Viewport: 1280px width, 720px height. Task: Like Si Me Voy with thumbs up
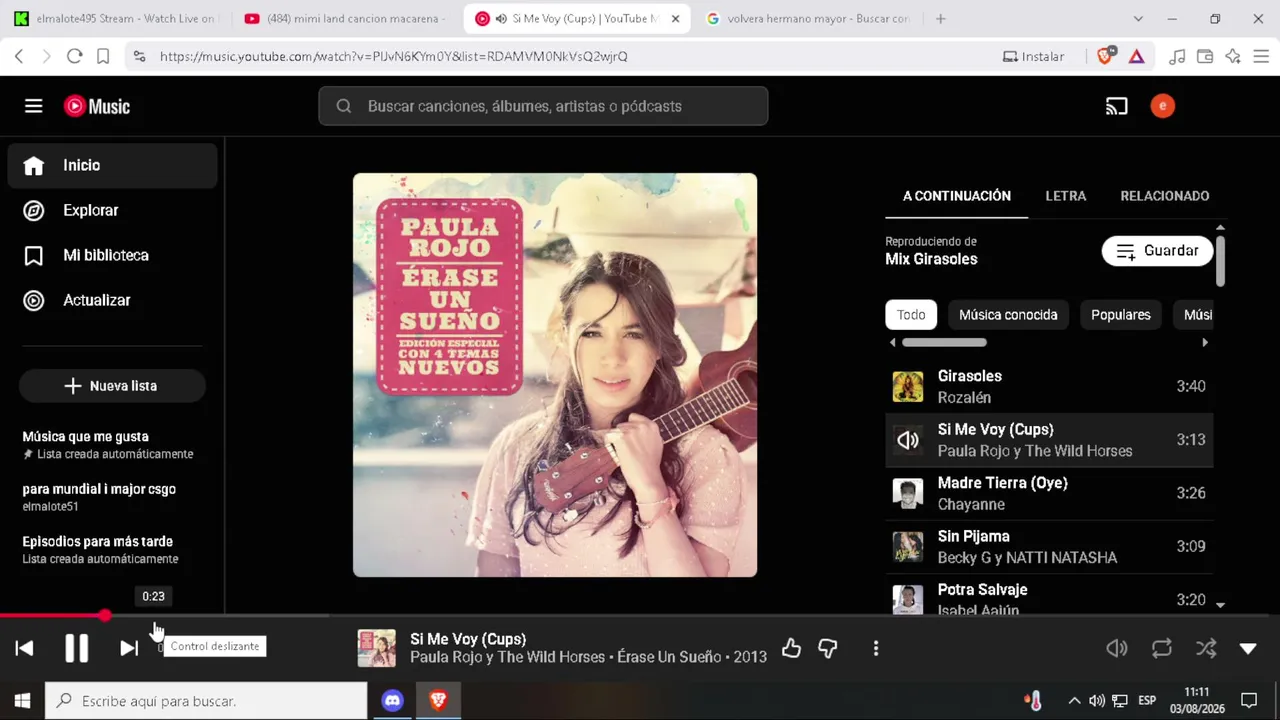coord(791,648)
